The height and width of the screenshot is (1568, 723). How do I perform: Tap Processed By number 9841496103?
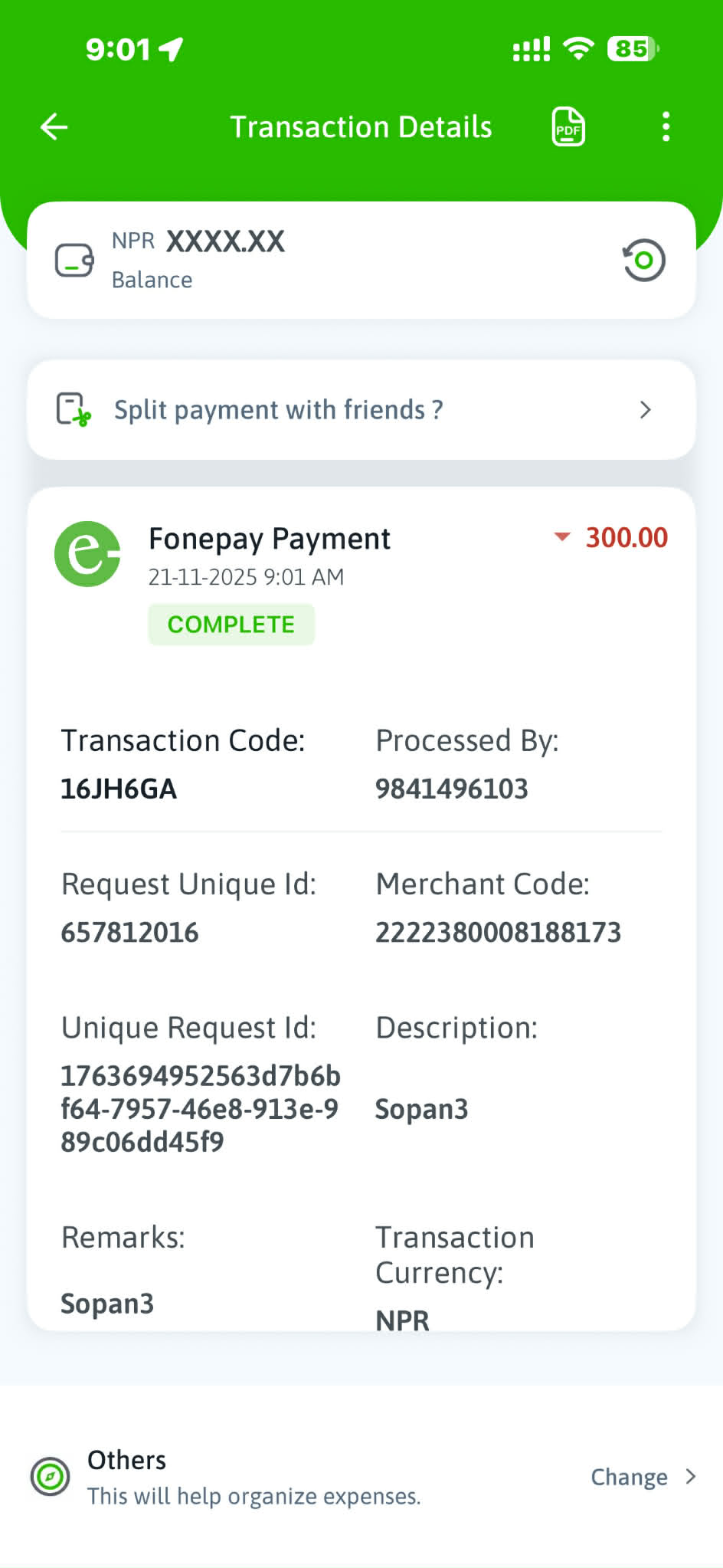coord(452,789)
